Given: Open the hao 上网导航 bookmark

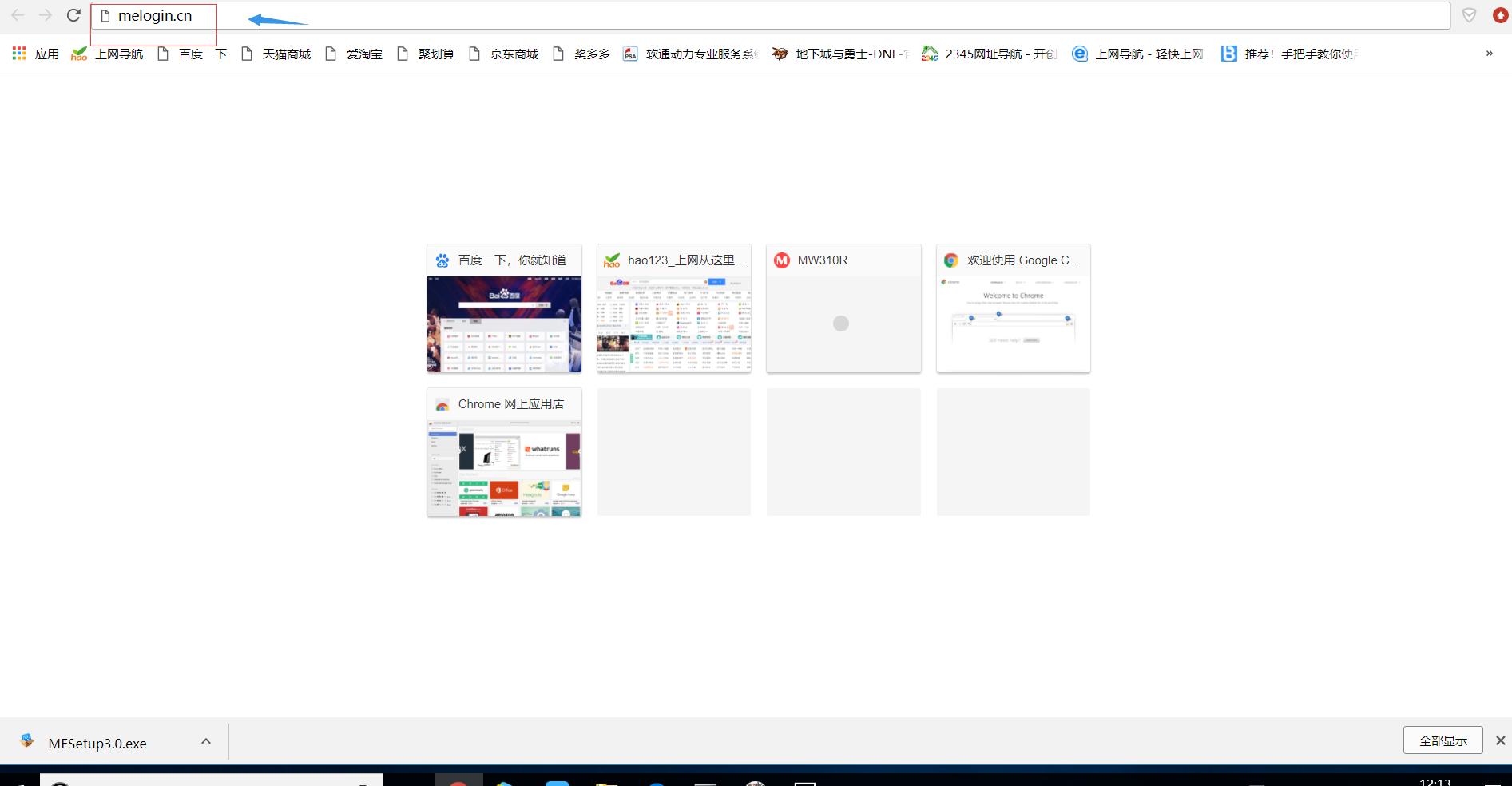Looking at the screenshot, I should click(108, 54).
